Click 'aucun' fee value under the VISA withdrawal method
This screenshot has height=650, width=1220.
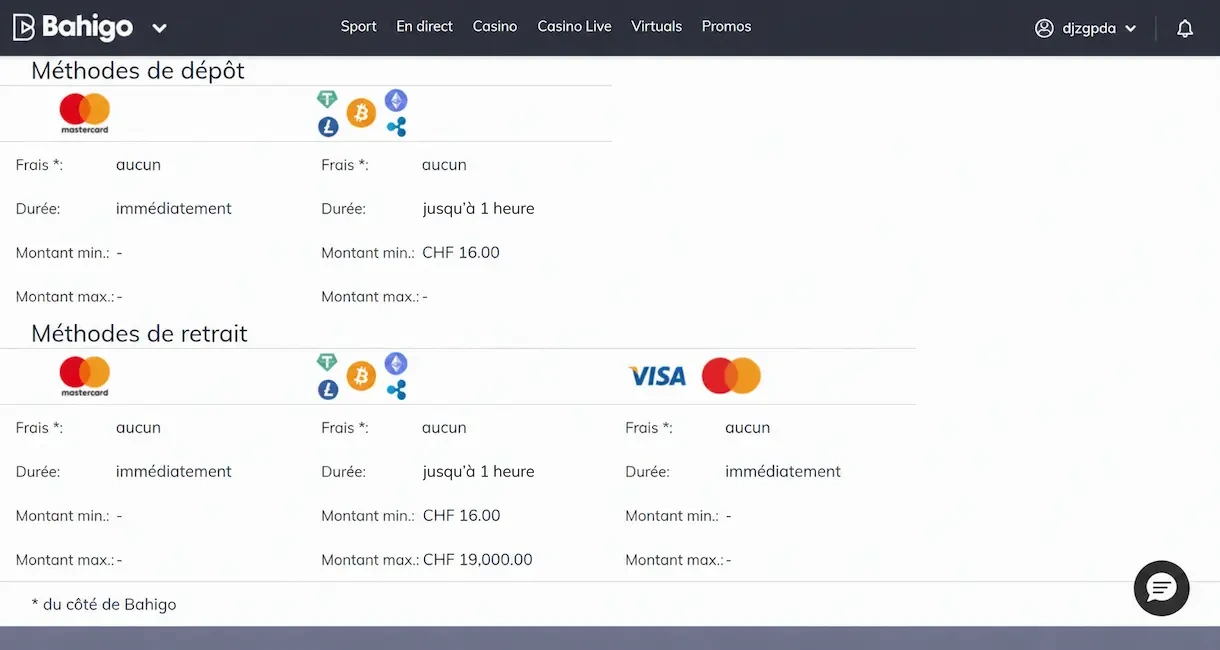(748, 428)
